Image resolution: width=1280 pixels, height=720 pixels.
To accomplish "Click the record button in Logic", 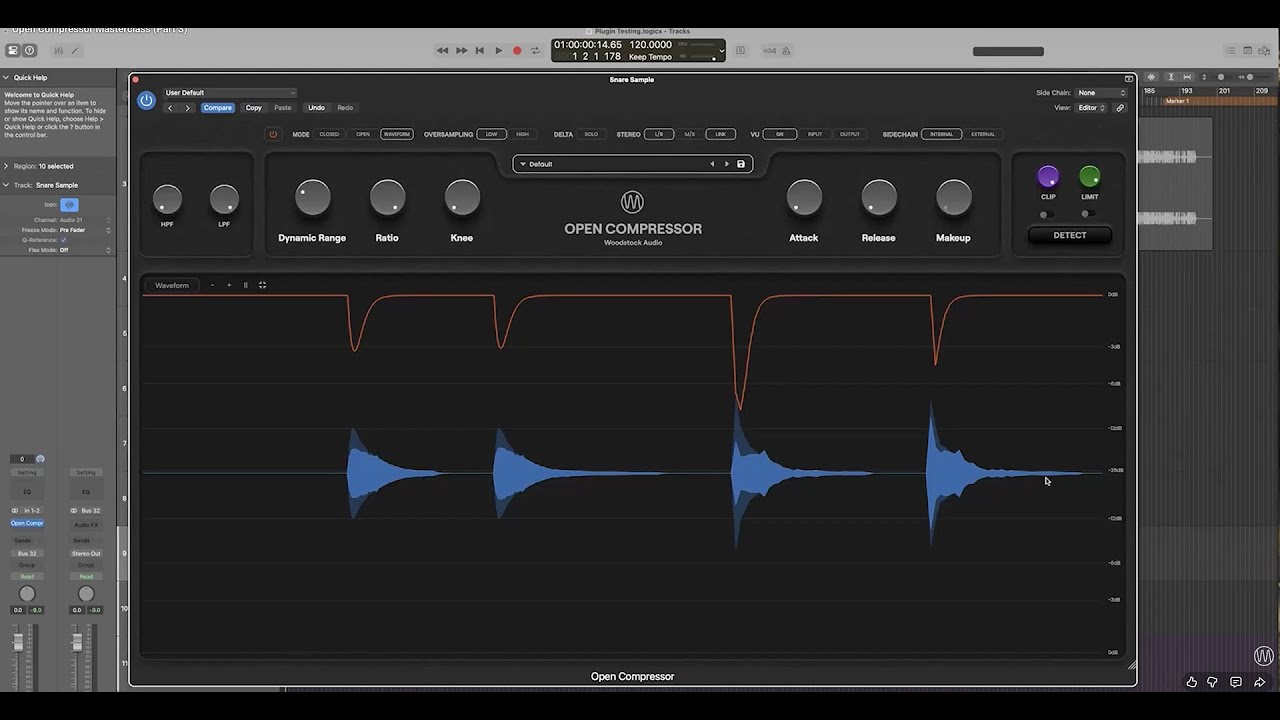I will pos(517,50).
